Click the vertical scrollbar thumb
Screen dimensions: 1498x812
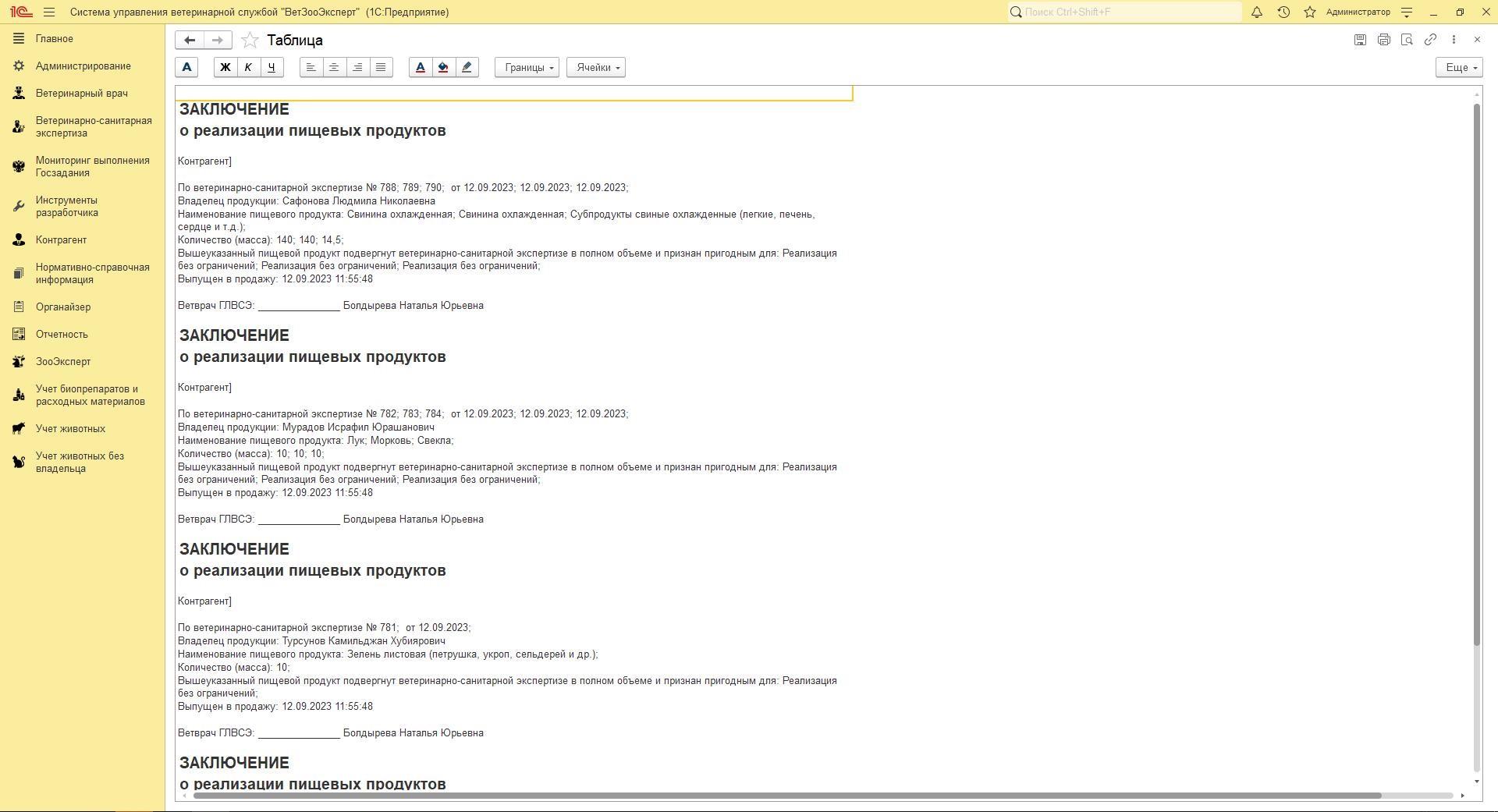pos(1476,374)
